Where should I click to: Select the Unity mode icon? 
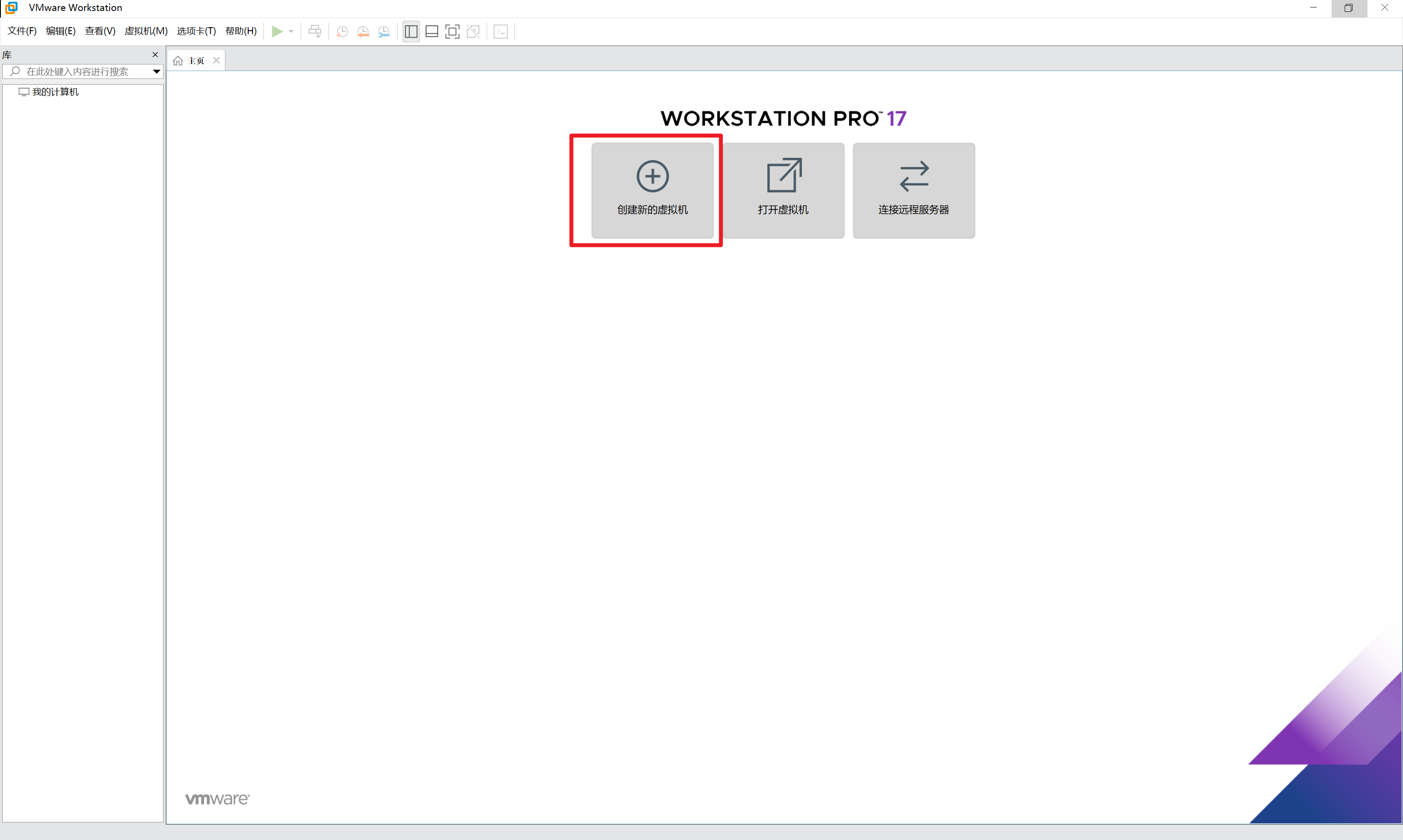click(473, 31)
